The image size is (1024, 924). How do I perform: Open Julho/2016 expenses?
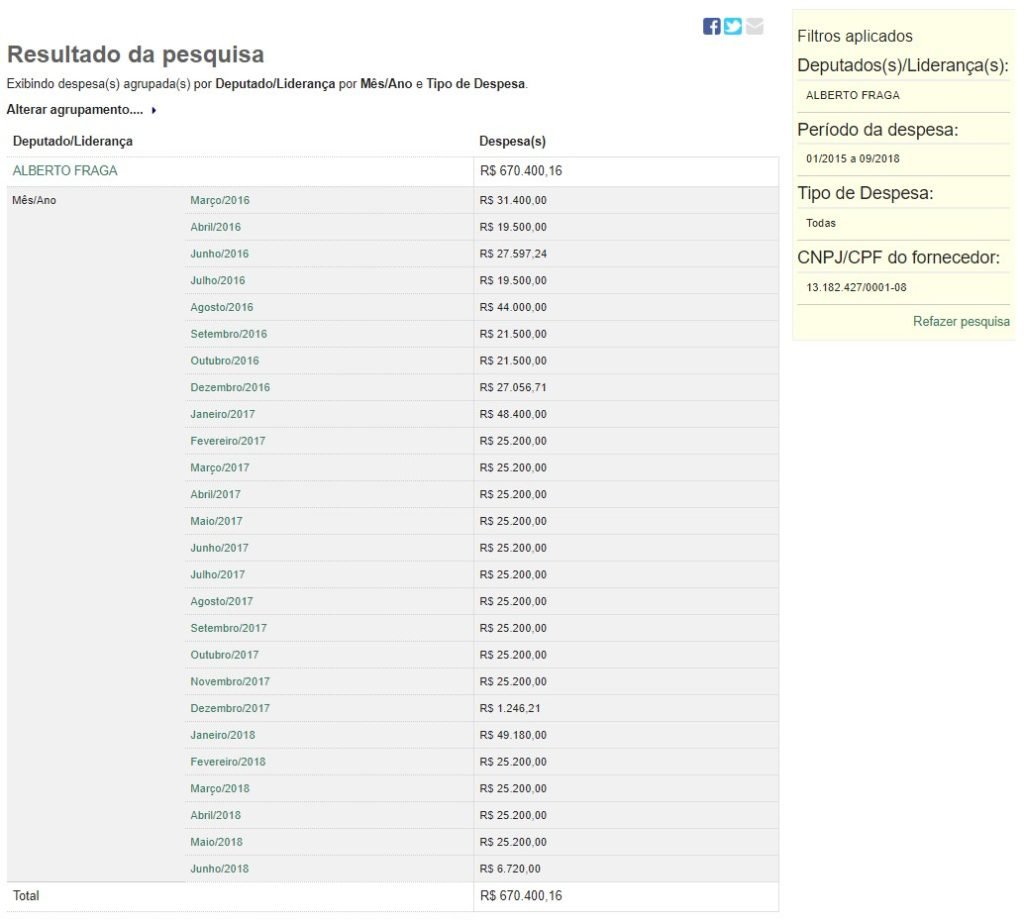tap(217, 280)
